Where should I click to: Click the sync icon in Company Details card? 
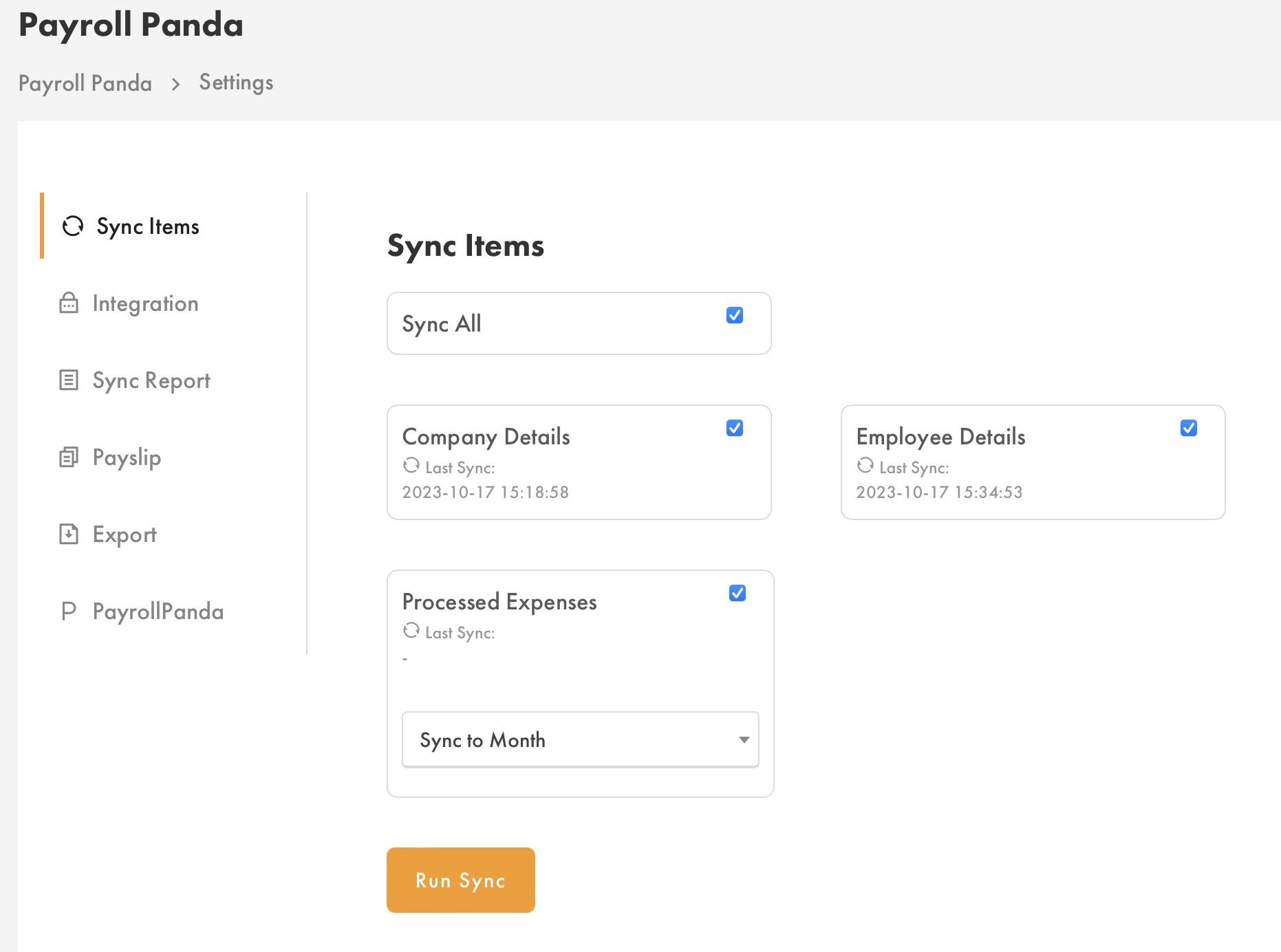click(411, 466)
